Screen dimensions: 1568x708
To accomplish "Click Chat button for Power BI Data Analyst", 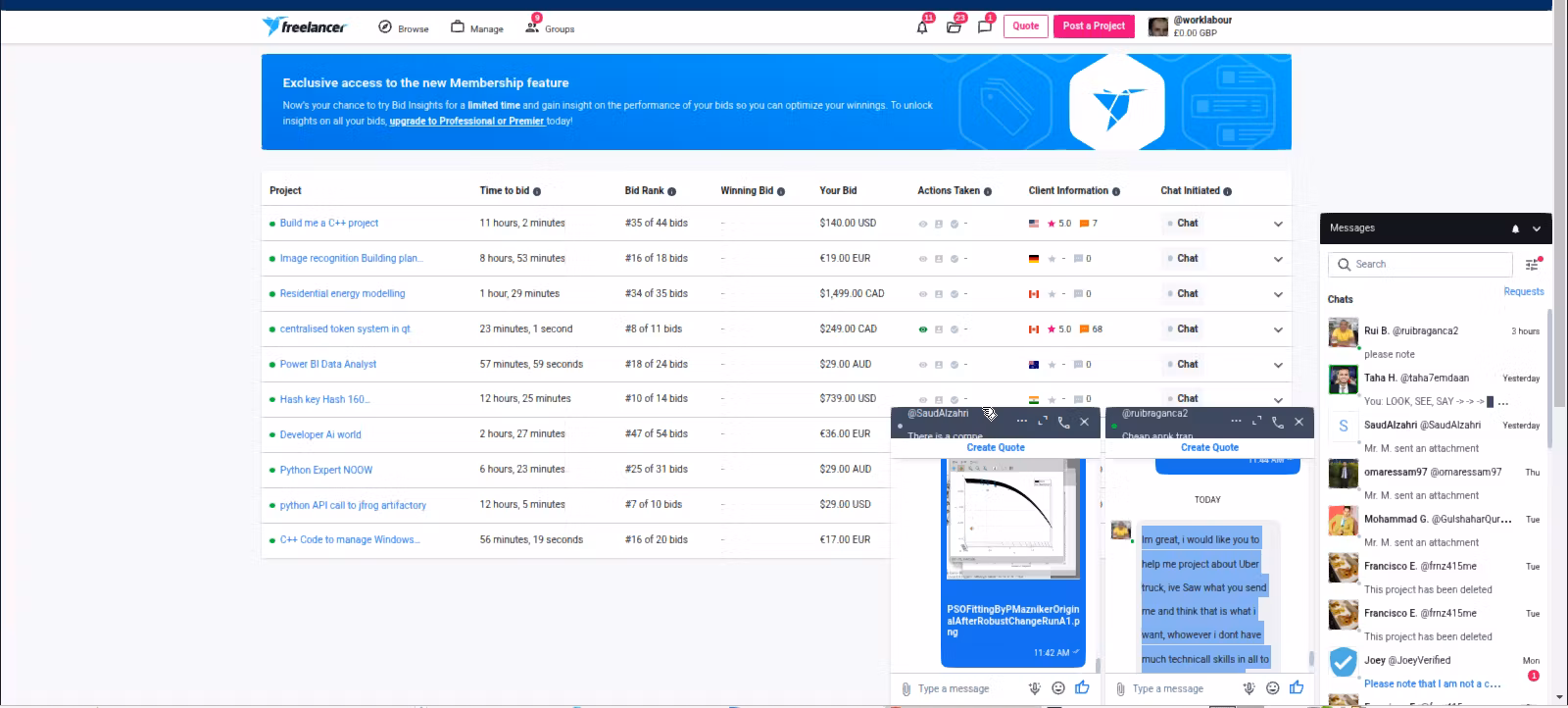I will [x=1183, y=365].
